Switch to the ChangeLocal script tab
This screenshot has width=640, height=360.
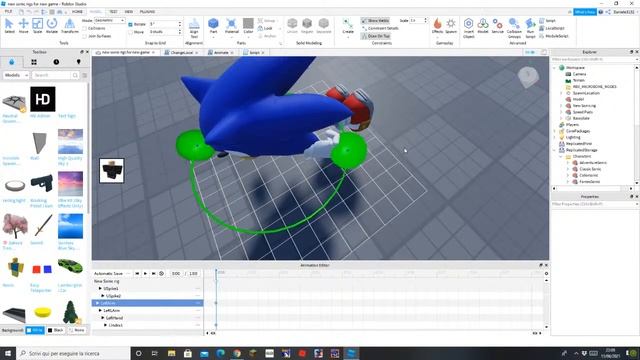pyautogui.click(x=181, y=52)
